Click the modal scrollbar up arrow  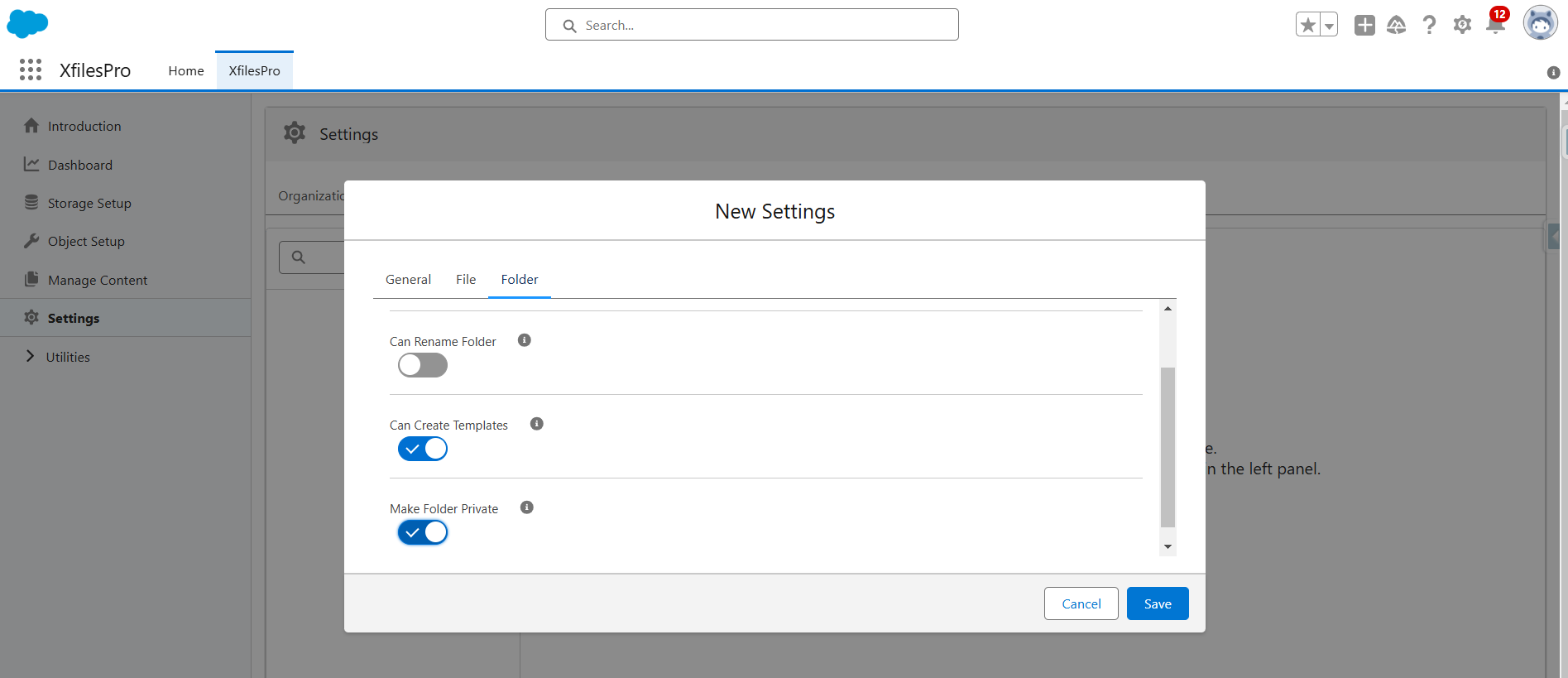[x=1168, y=309]
